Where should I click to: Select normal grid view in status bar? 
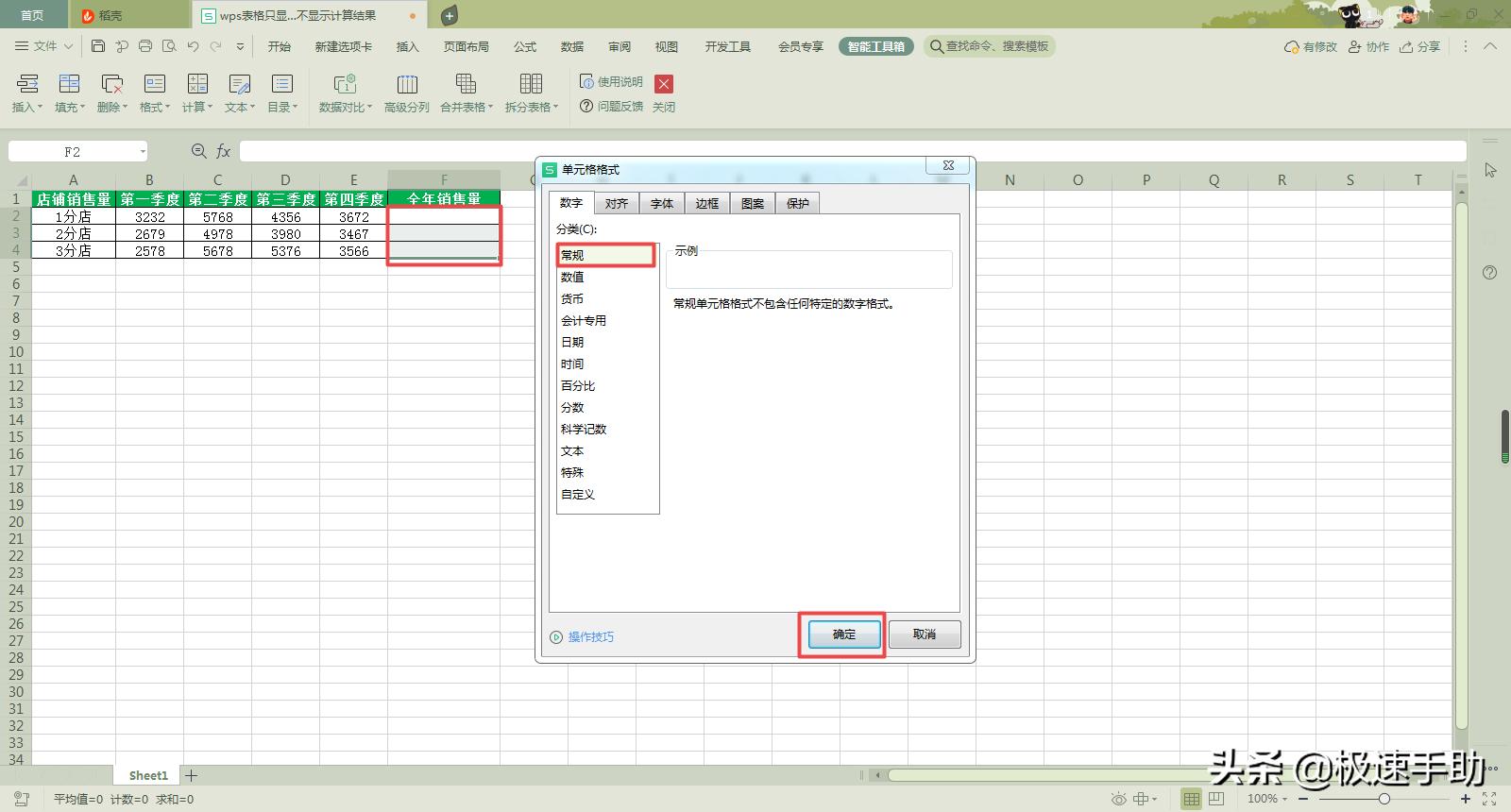point(1192,799)
